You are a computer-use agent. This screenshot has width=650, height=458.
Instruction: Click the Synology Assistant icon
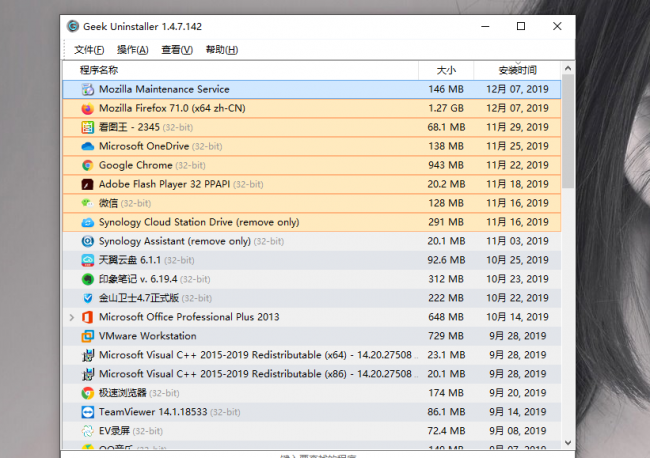click(87, 241)
